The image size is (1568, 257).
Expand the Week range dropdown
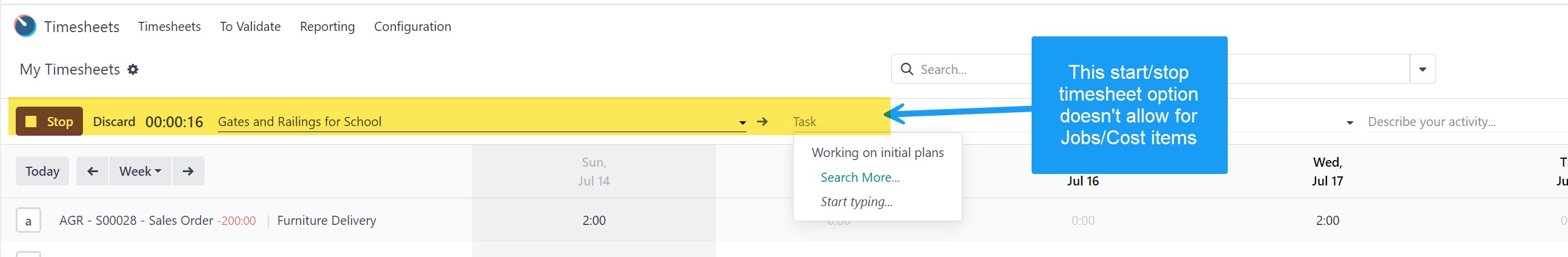(140, 171)
